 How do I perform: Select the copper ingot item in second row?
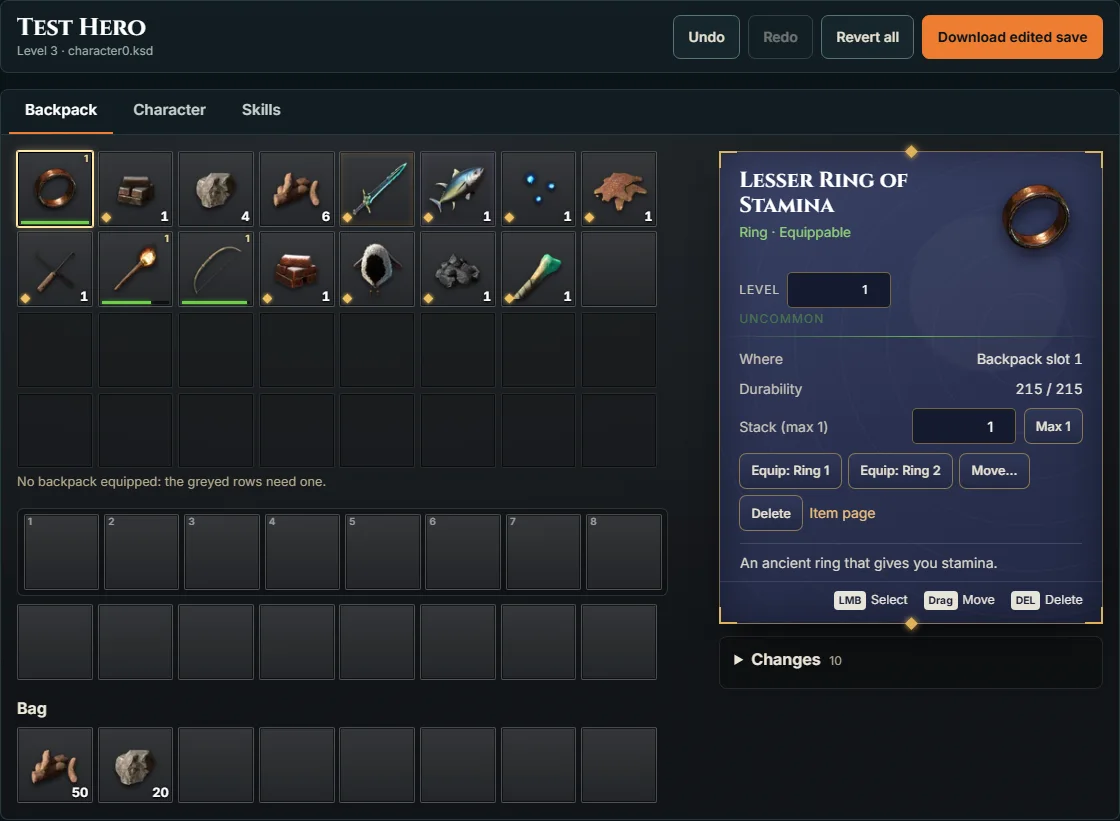(296, 269)
